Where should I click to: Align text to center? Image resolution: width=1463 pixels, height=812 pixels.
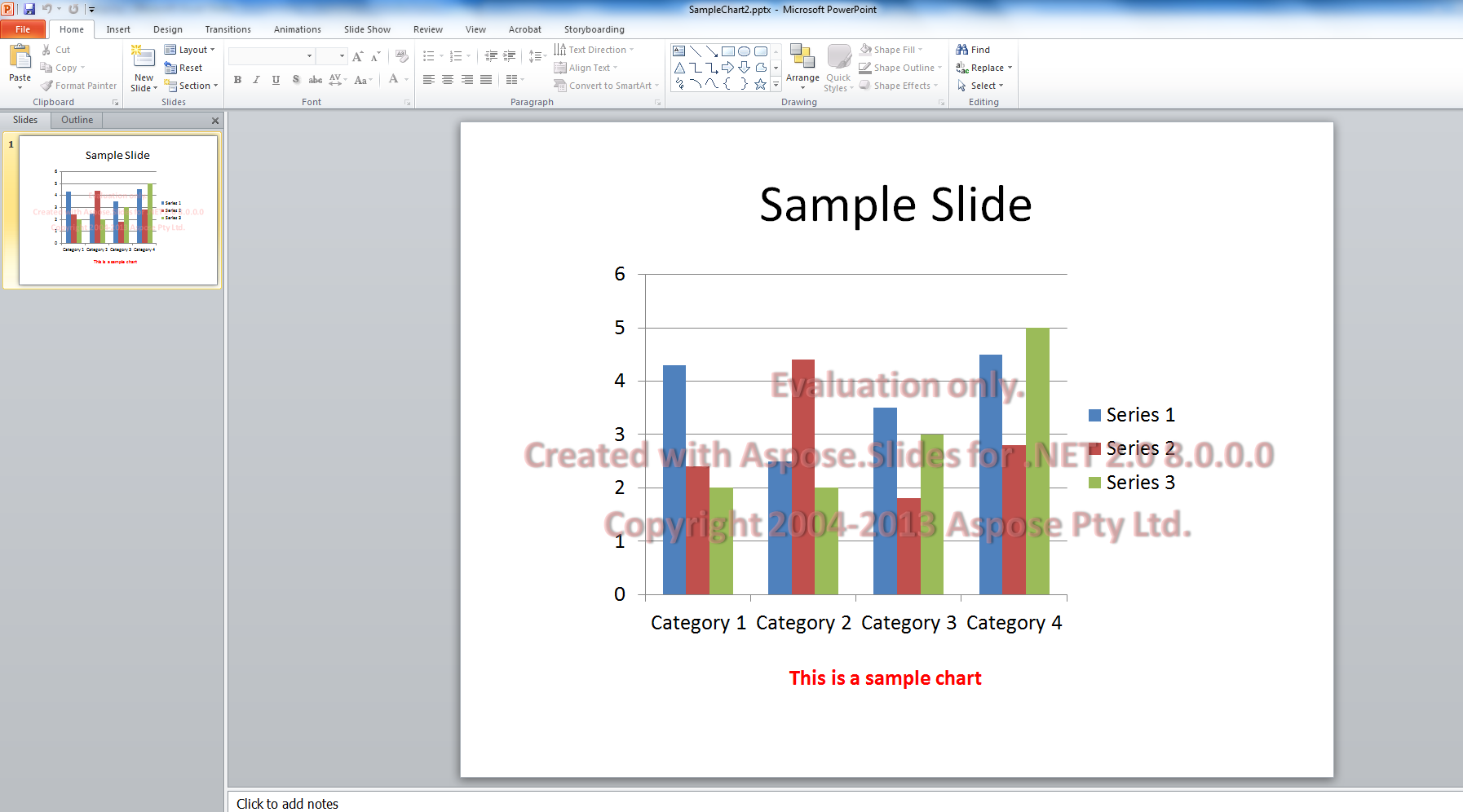click(x=448, y=80)
